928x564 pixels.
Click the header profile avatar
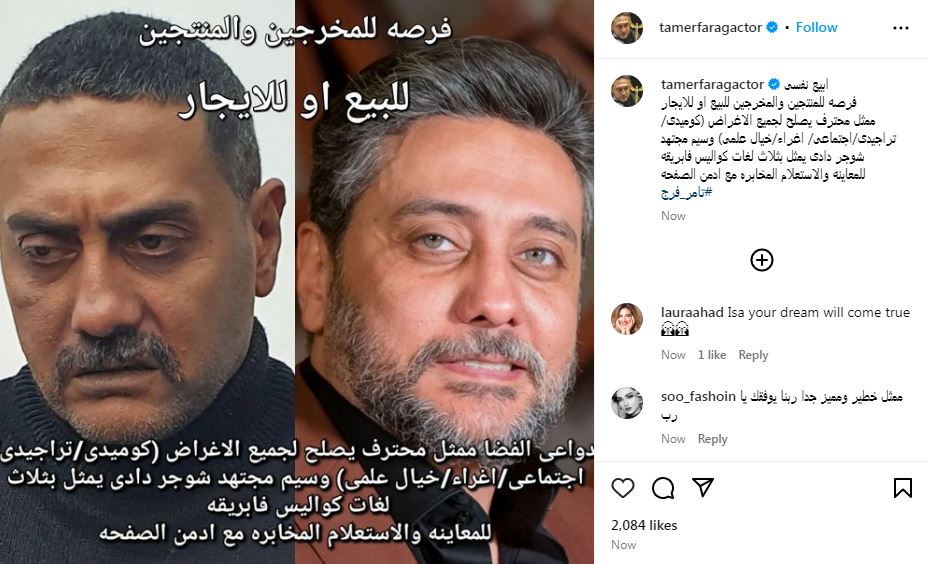coord(627,28)
